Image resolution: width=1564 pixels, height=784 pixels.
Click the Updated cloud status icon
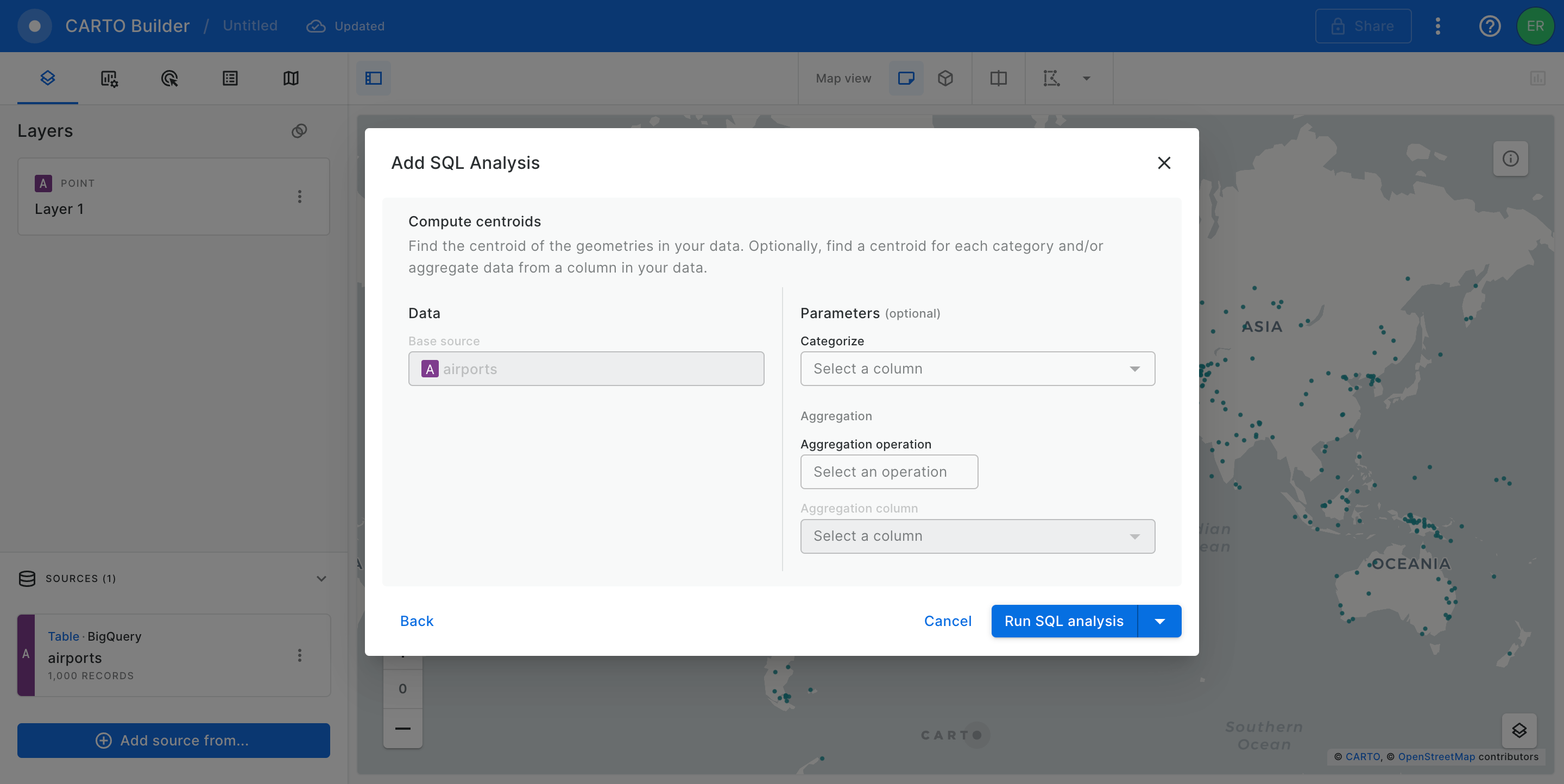point(316,26)
